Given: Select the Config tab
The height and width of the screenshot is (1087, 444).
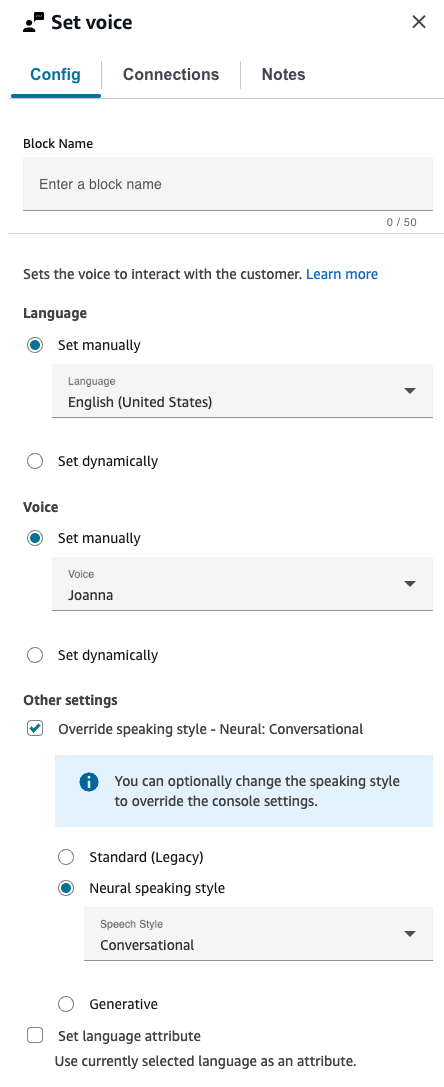Looking at the screenshot, I should coord(56,75).
